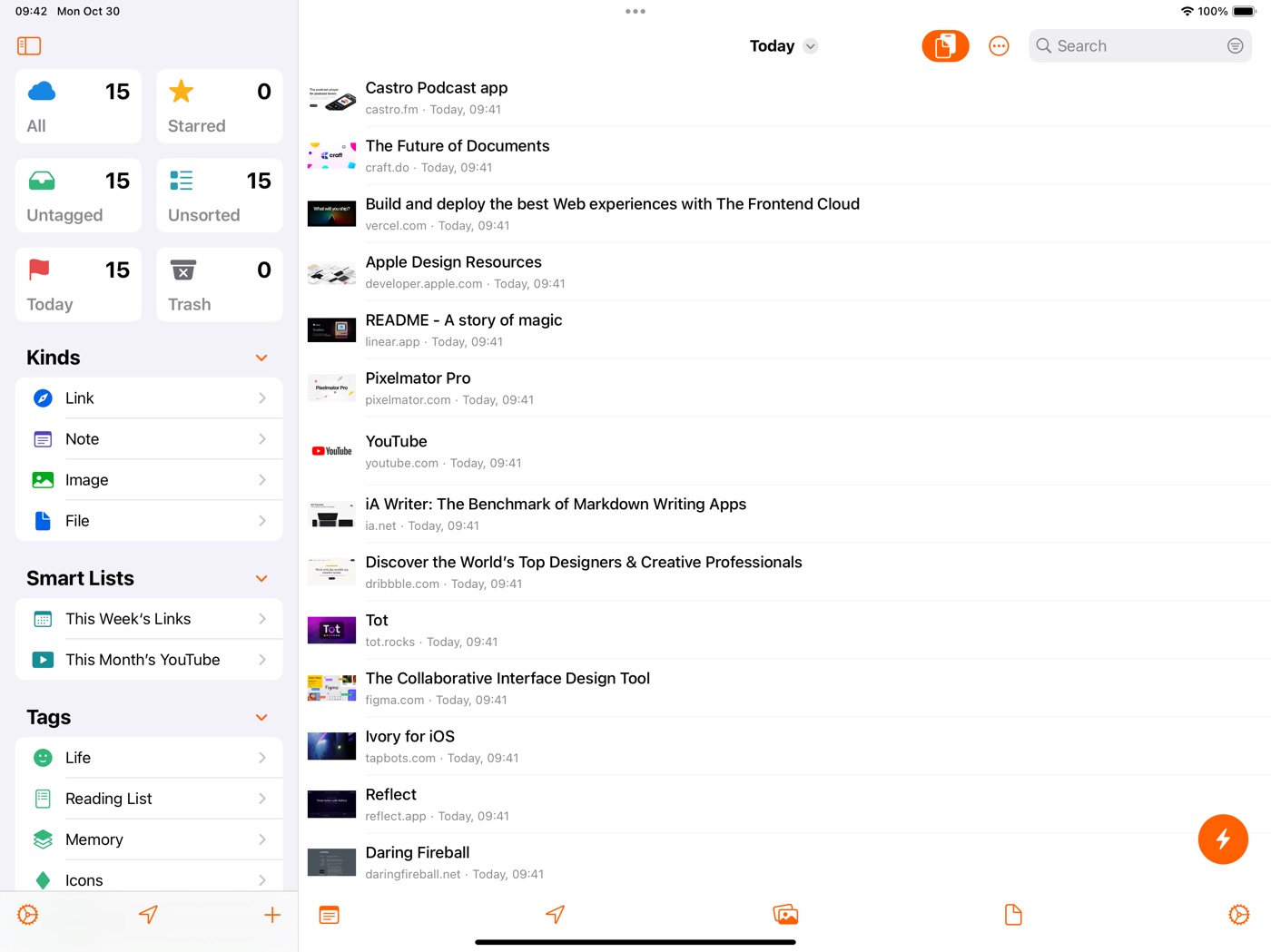Open the Pixelmator Pro entry
The height and width of the screenshot is (952, 1271).
784,388
